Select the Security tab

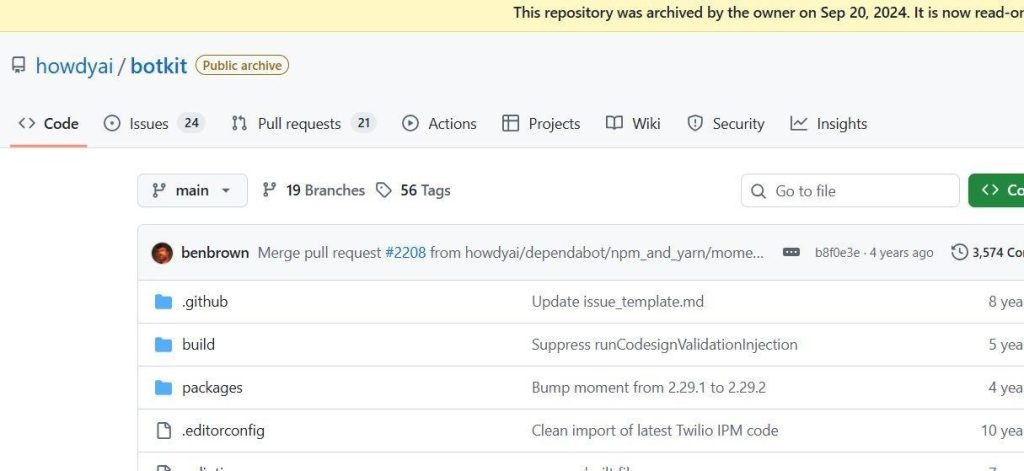[726, 124]
